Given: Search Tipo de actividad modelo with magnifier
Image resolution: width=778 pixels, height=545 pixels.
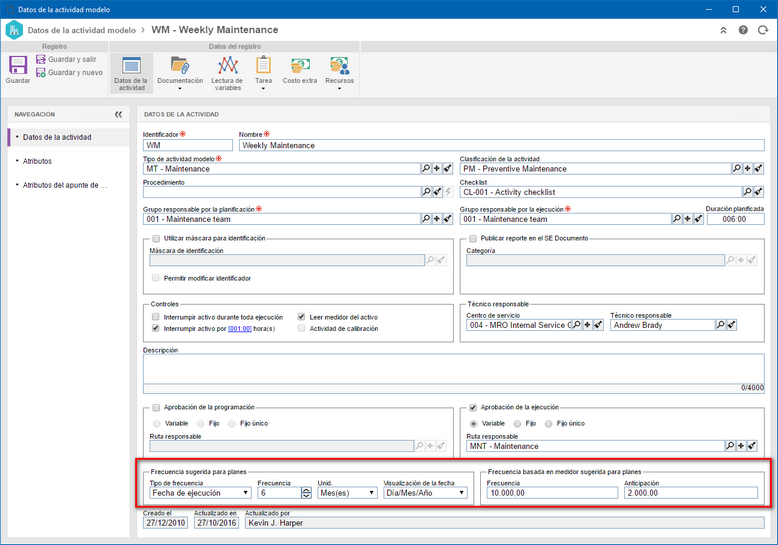Looking at the screenshot, I should pyautogui.click(x=426, y=169).
